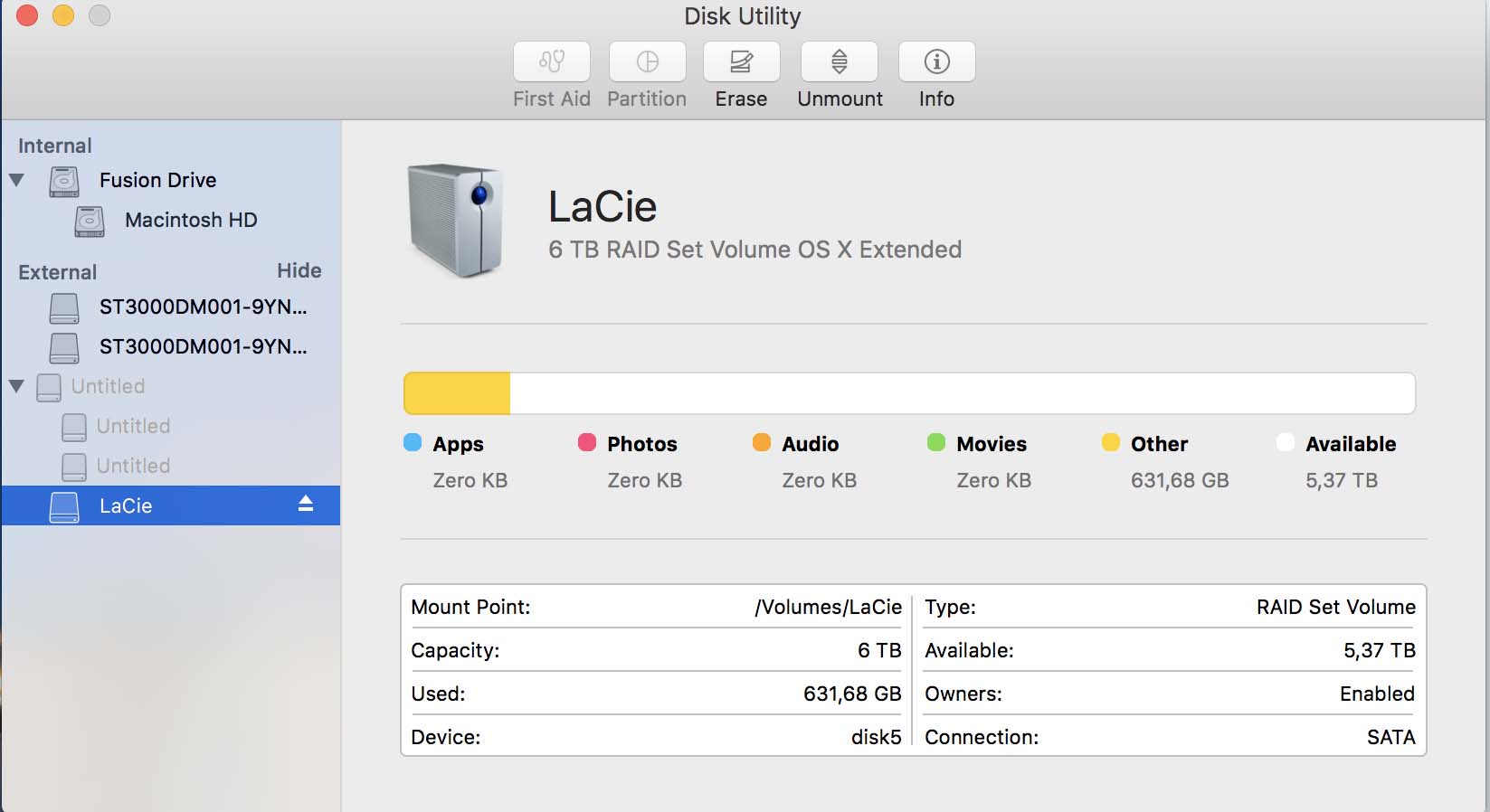Click the blue Apps legend dot
Image resolution: width=1490 pixels, height=812 pixels.
pyautogui.click(x=413, y=442)
